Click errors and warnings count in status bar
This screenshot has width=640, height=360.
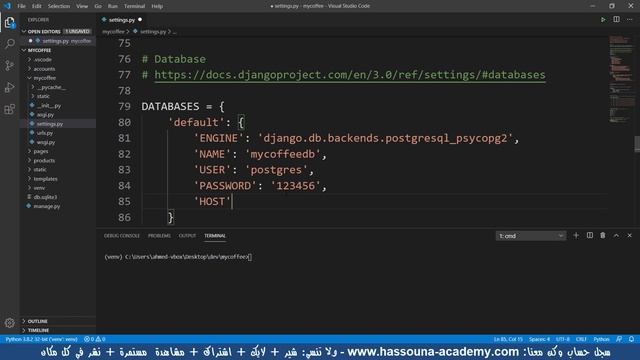(95, 339)
